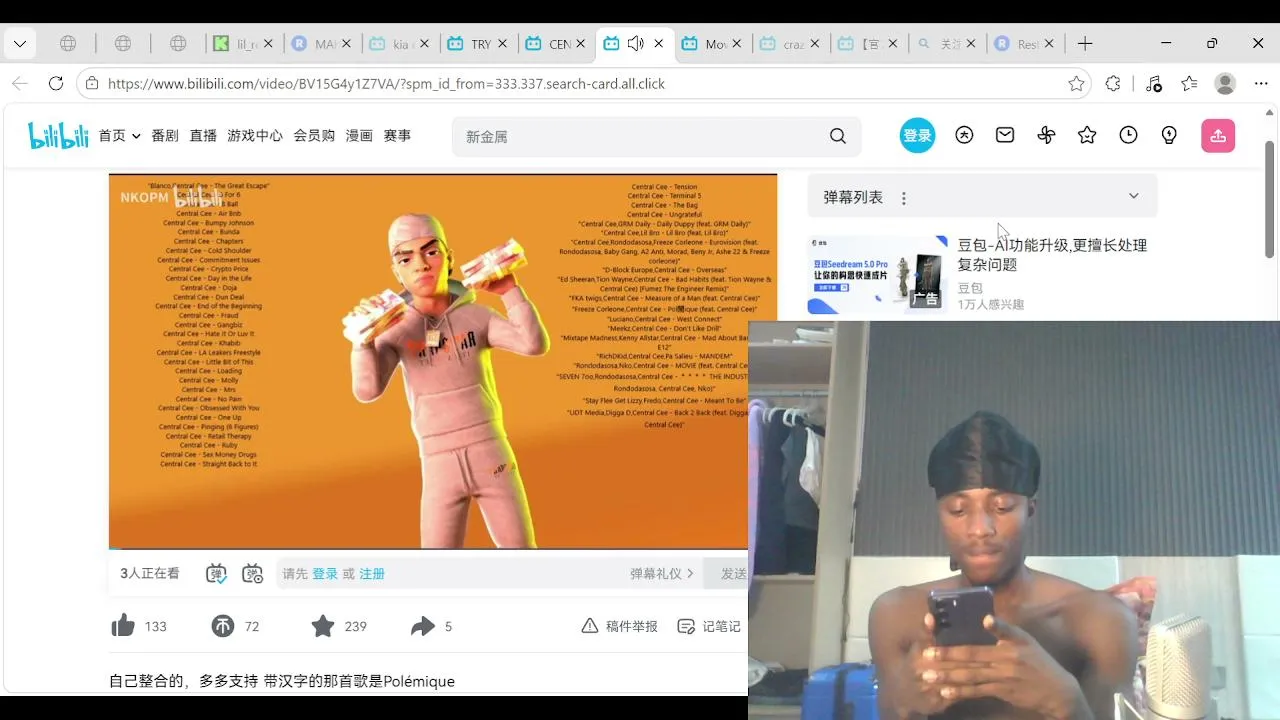Click the browser address bar URL

(386, 84)
